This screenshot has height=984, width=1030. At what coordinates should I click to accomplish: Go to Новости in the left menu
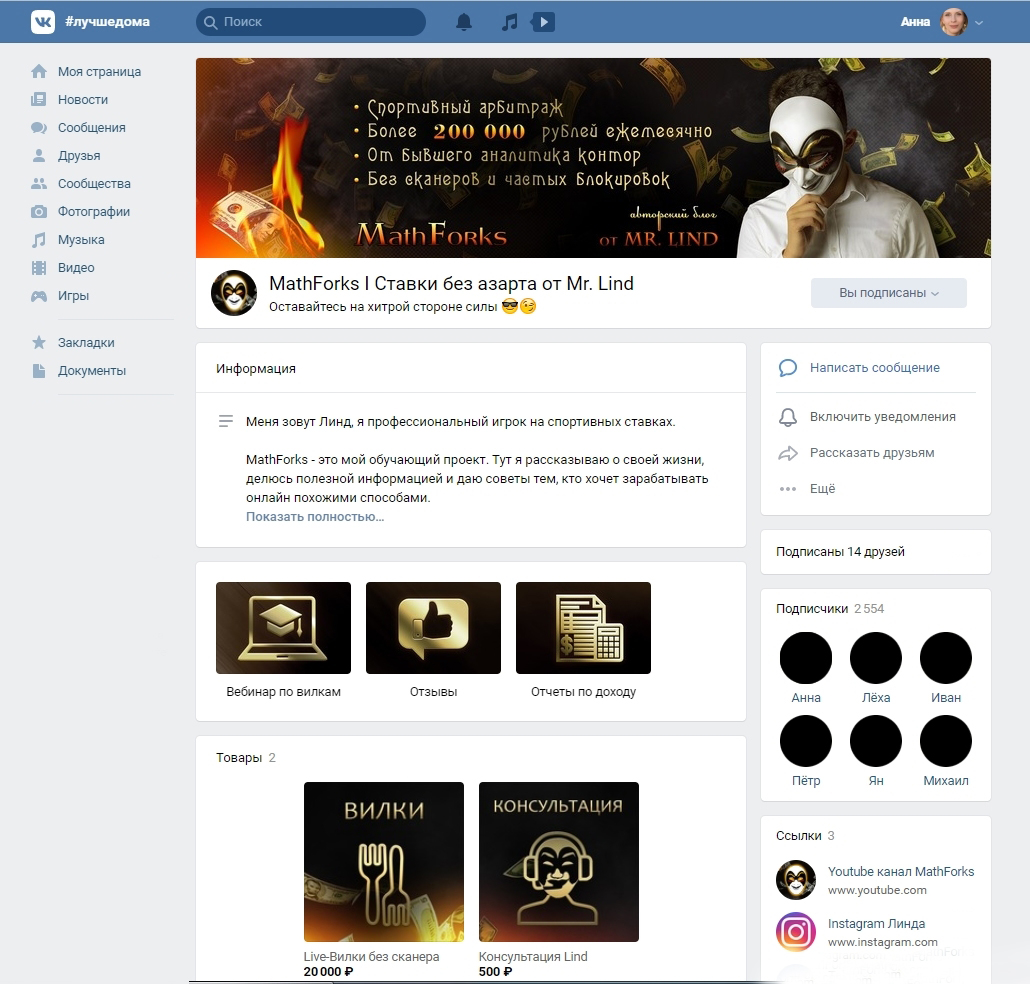(83, 100)
